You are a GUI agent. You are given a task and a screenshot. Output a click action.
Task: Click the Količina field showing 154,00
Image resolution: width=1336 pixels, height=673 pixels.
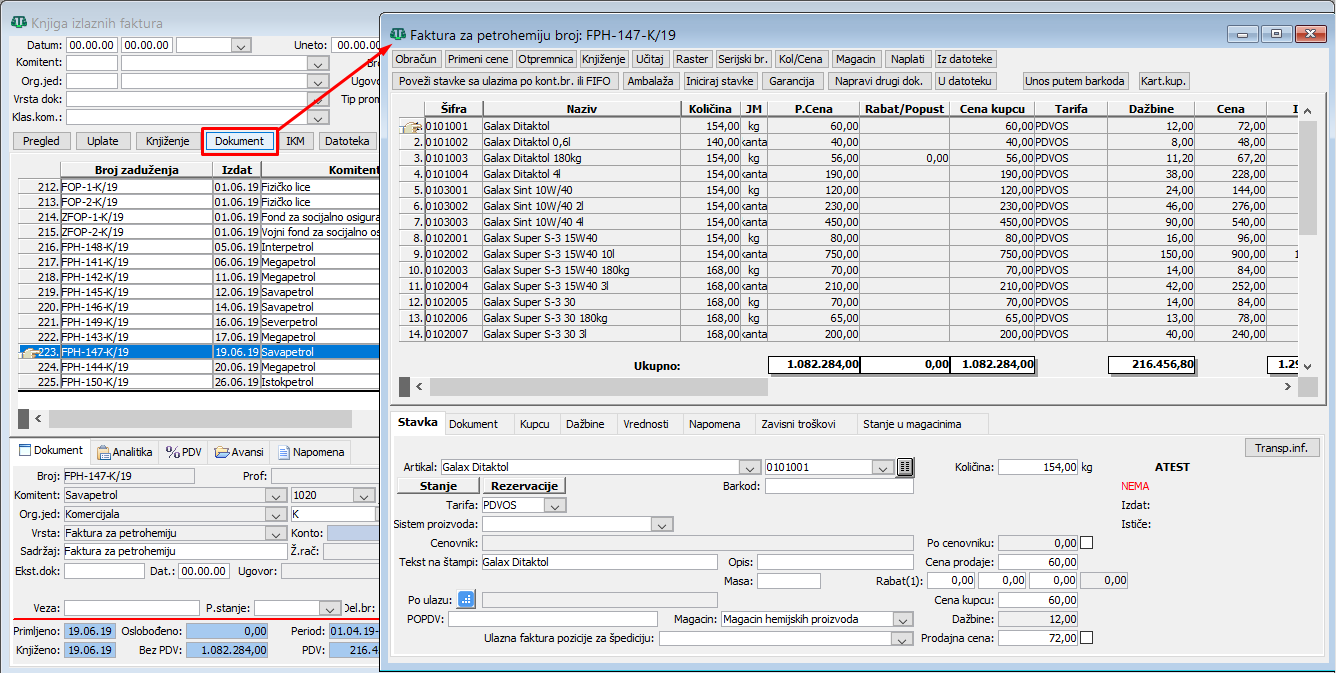click(x=1039, y=467)
